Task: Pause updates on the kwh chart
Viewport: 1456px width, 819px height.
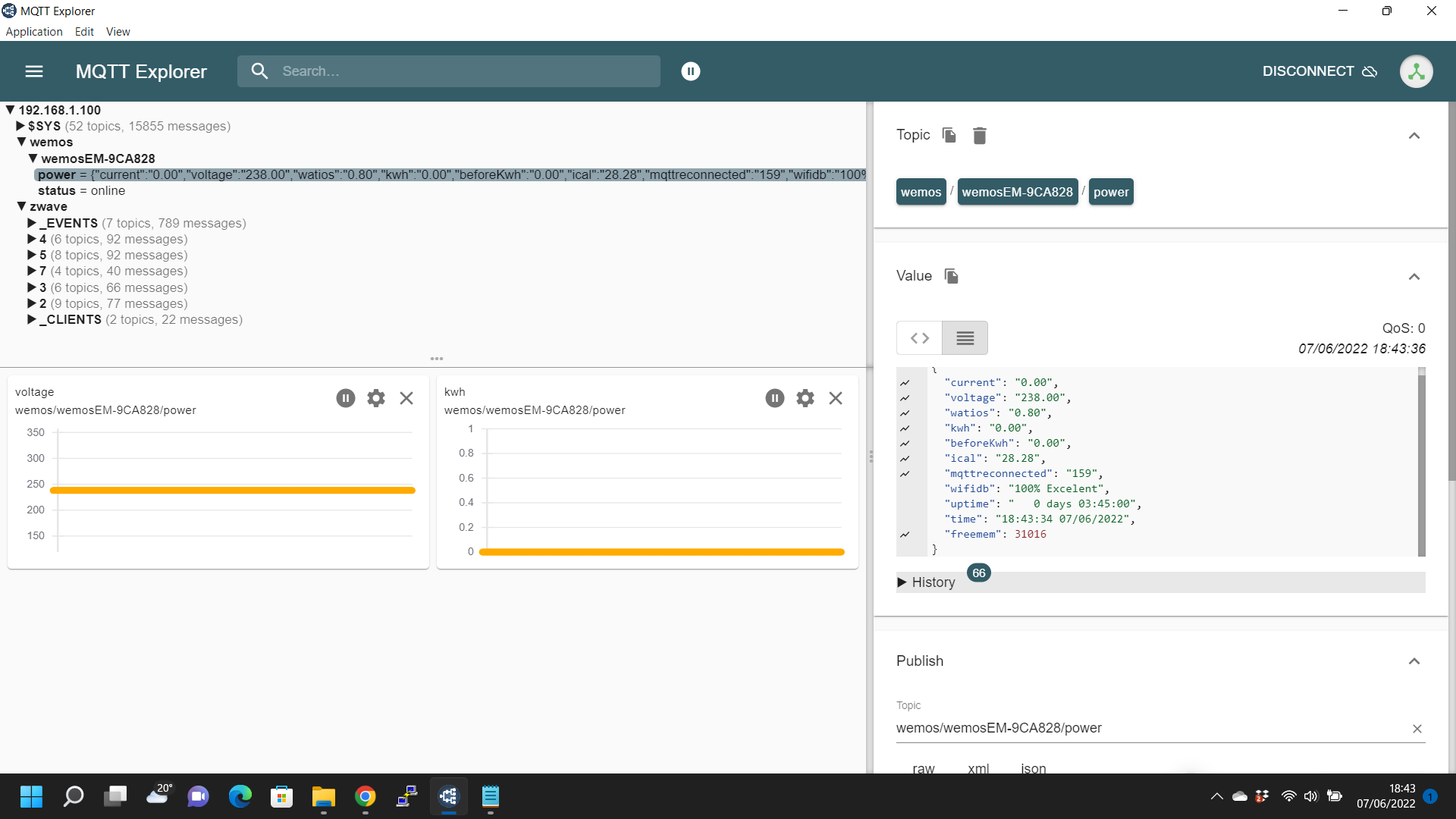Action: 774,397
